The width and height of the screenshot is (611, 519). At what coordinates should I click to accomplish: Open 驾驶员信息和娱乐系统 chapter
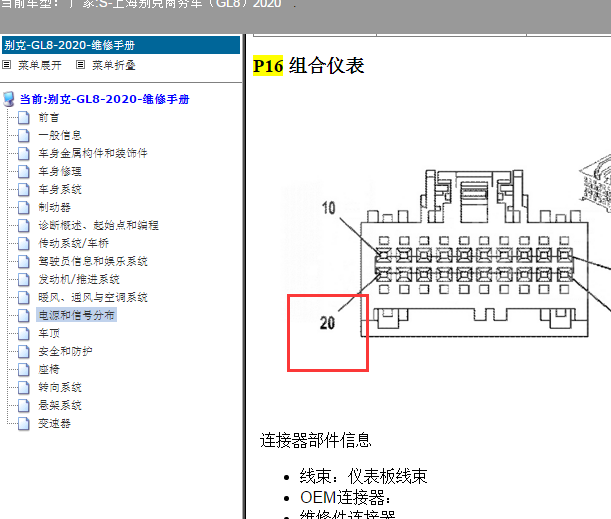93,261
